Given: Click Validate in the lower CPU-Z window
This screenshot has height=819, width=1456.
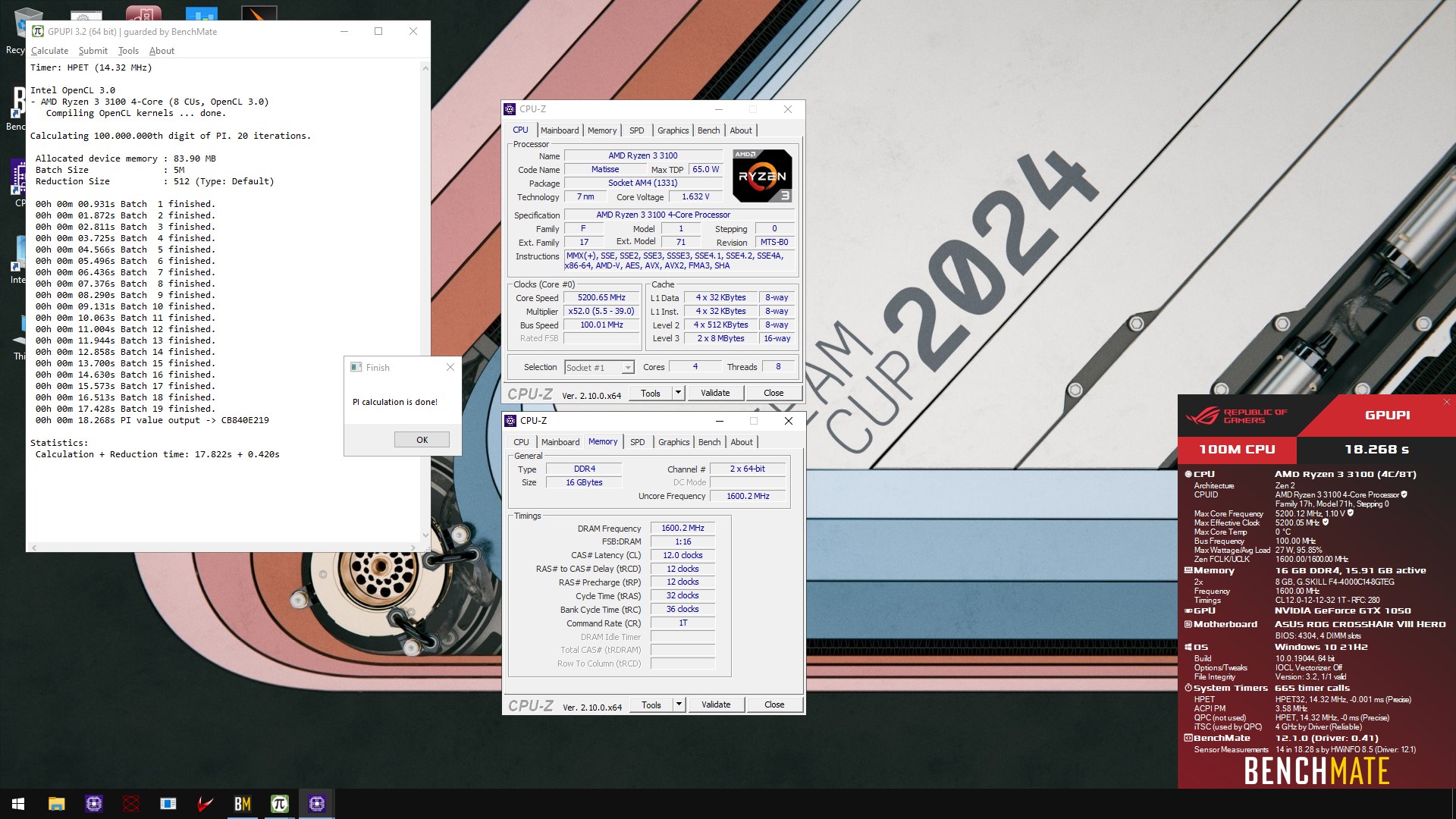Looking at the screenshot, I should coord(716,704).
